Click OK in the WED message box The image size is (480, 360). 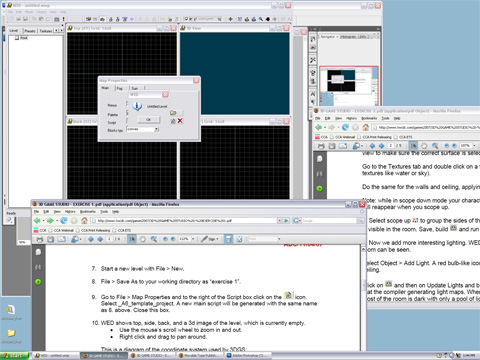coord(149,119)
